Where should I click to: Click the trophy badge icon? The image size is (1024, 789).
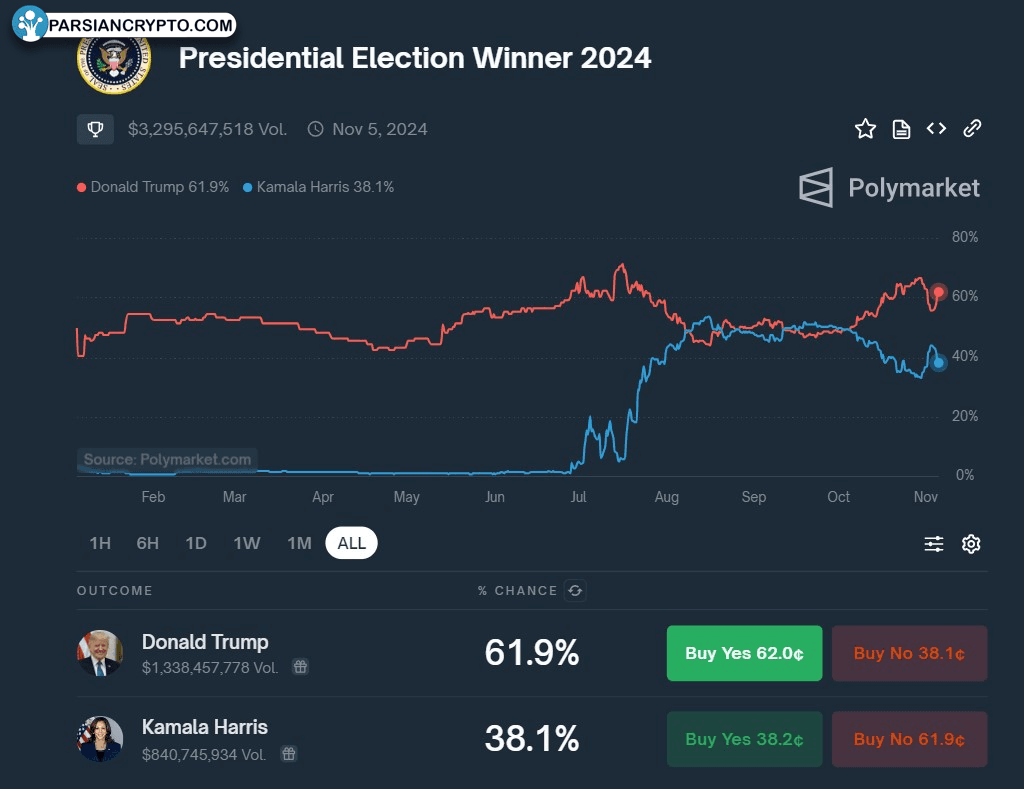[x=95, y=129]
